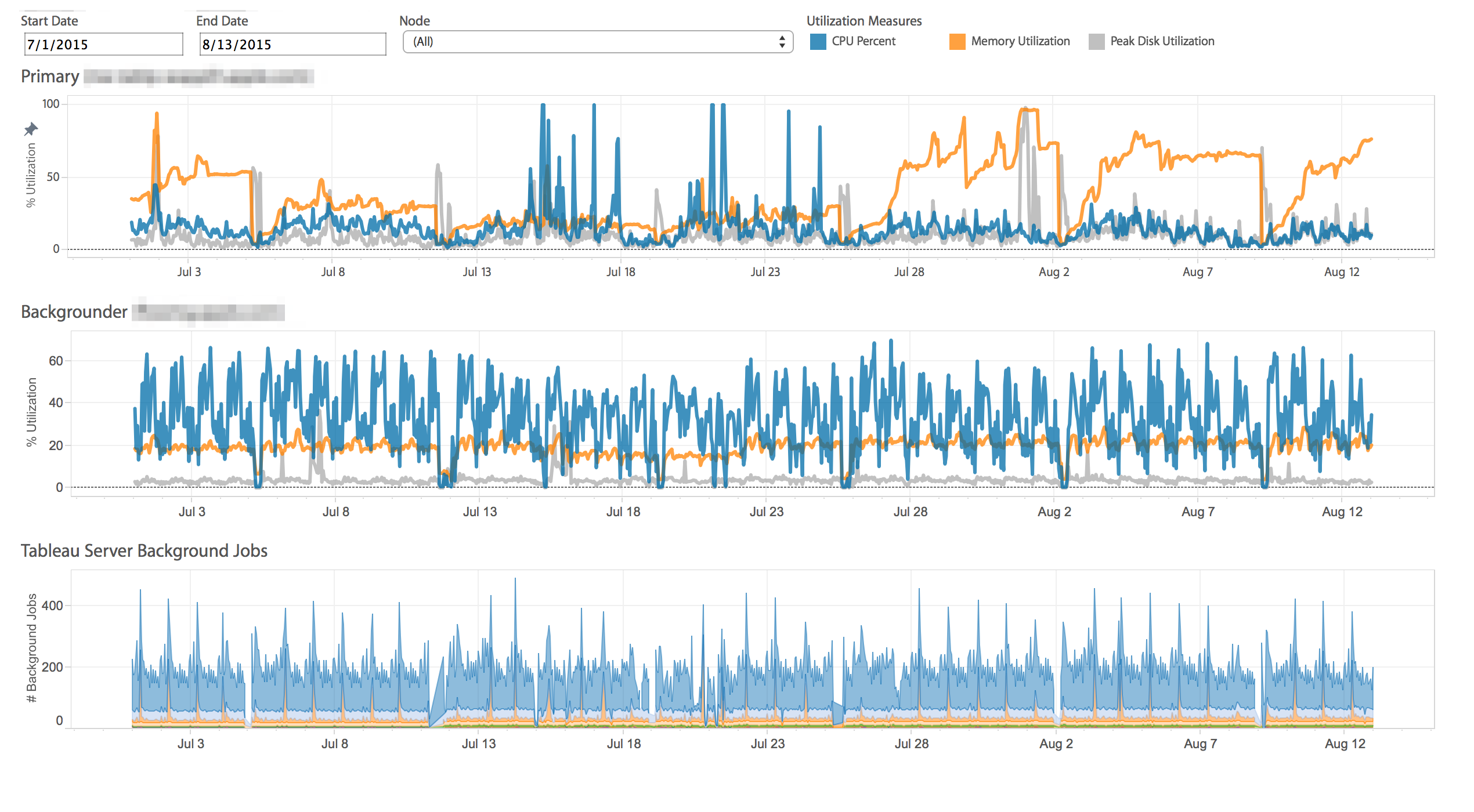Click the Utilization Measures legend heading

864,21
